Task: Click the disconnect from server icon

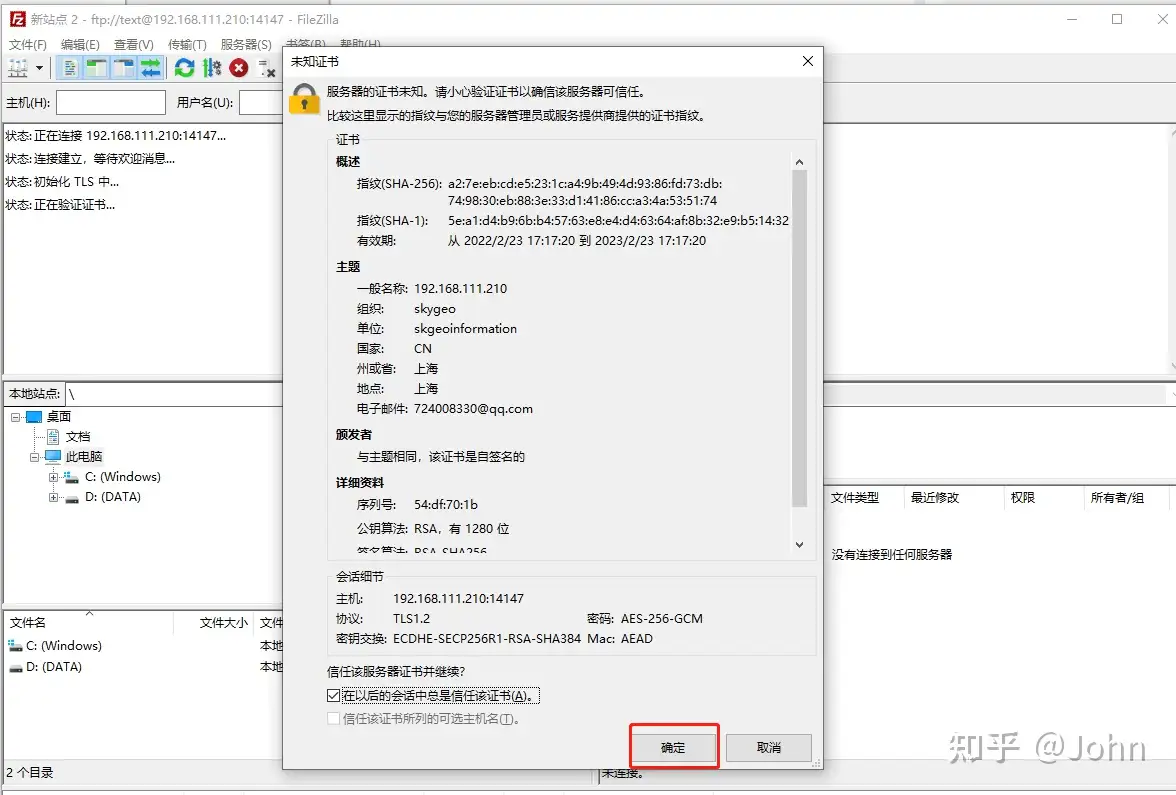Action: pos(266,68)
